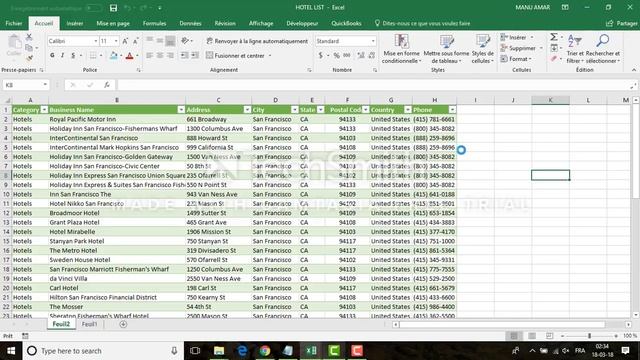Image resolution: width=640 pixels, height=360 pixels.
Task: Open Styles de cellules gallery
Action: click(482, 49)
